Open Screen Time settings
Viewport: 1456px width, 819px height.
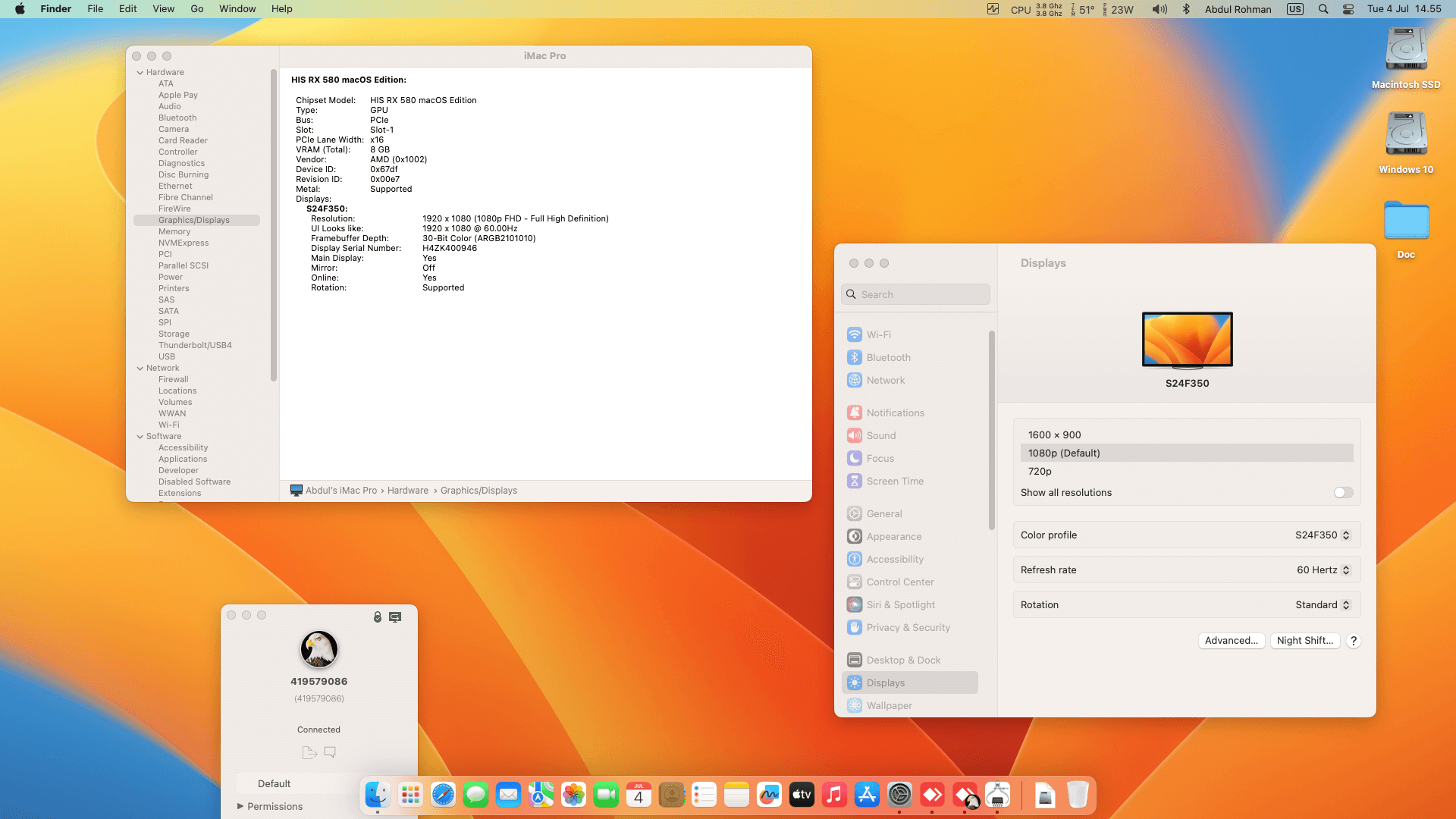pos(895,481)
